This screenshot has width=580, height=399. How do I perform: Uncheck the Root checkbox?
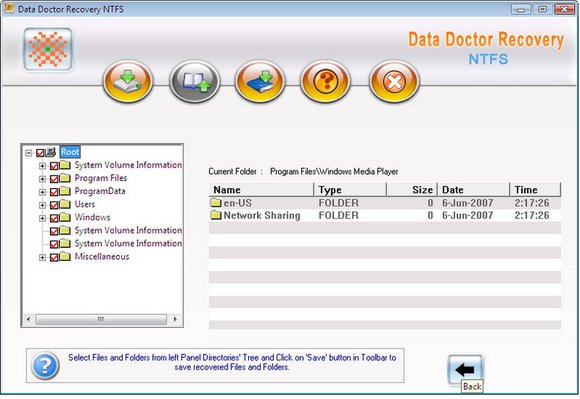pos(40,153)
